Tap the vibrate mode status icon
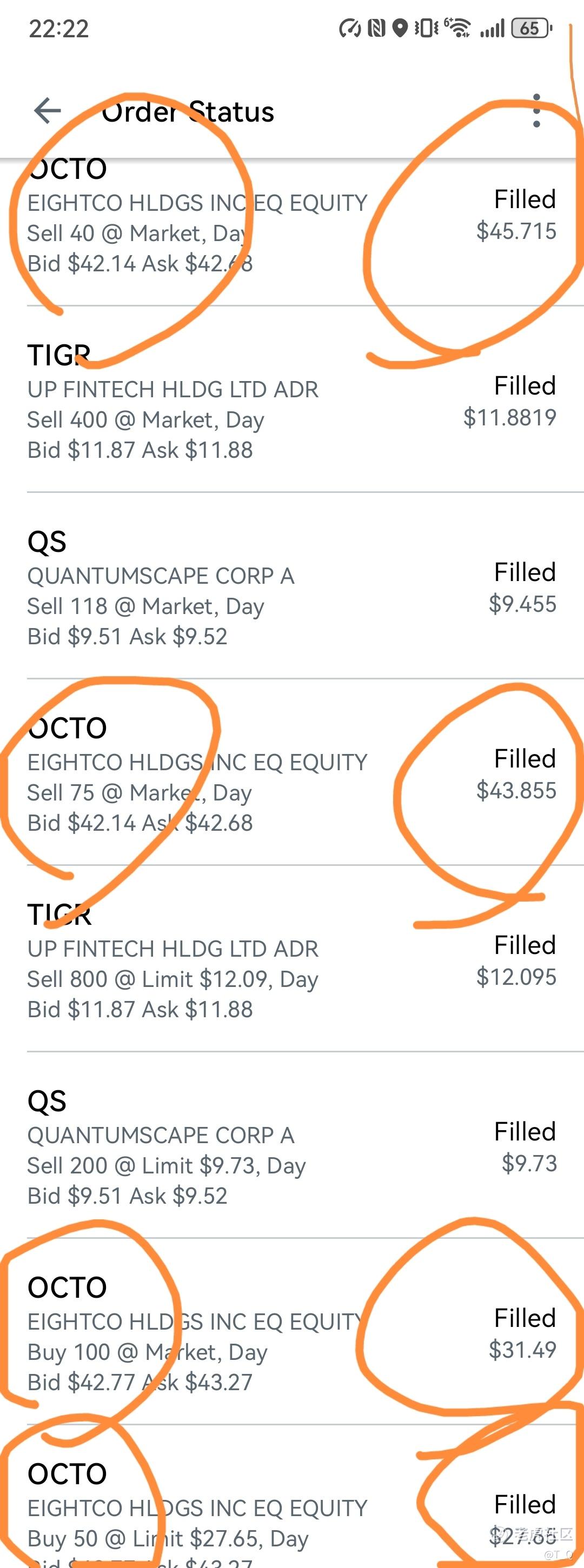Viewport: 584px width, 1568px height. pos(426,28)
